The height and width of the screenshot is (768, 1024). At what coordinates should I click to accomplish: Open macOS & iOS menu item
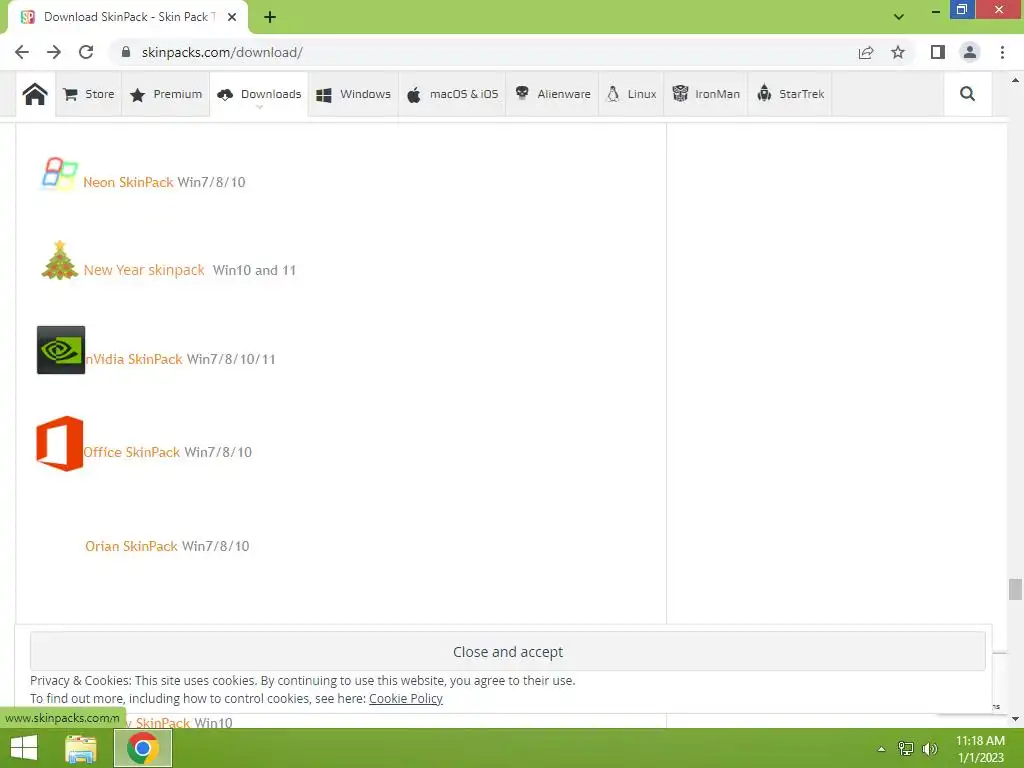pyautogui.click(x=452, y=94)
